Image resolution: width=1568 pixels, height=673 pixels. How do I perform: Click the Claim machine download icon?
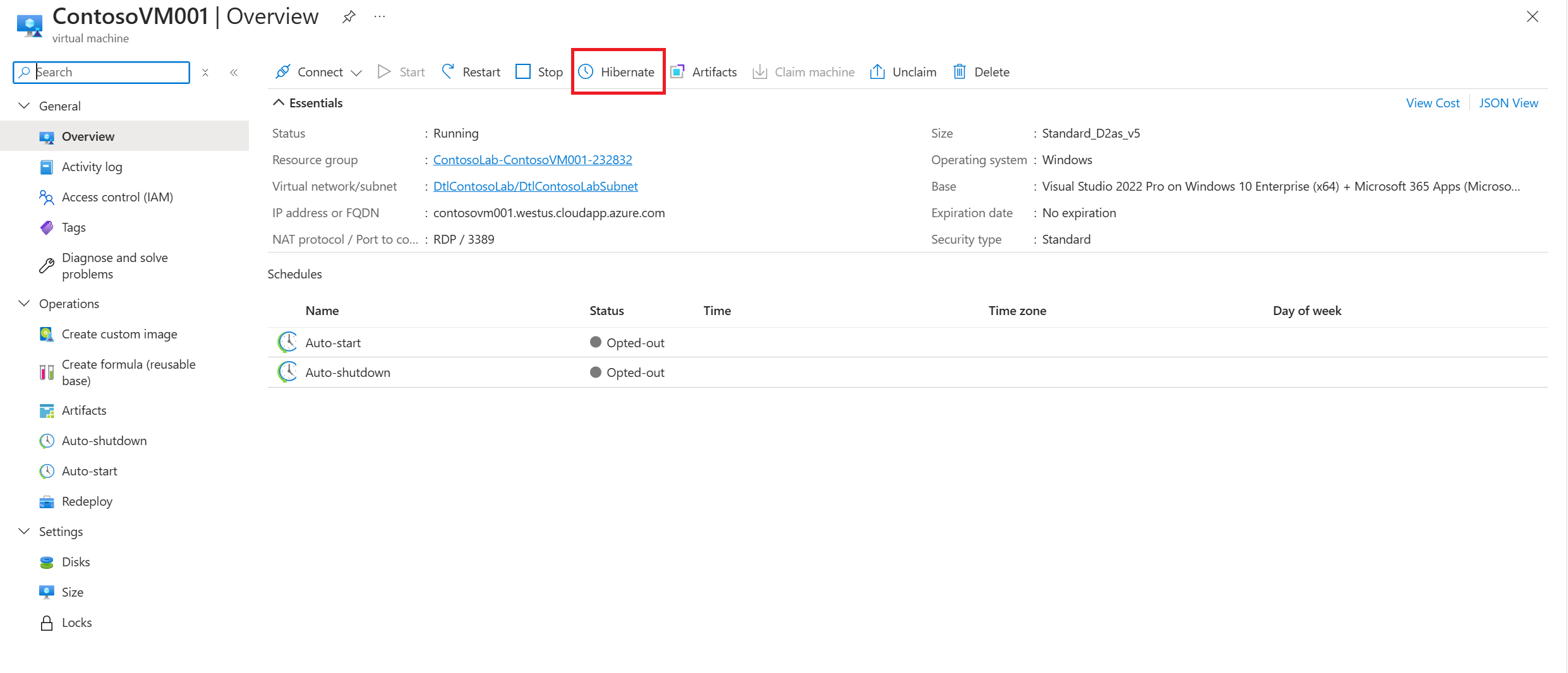coord(760,72)
